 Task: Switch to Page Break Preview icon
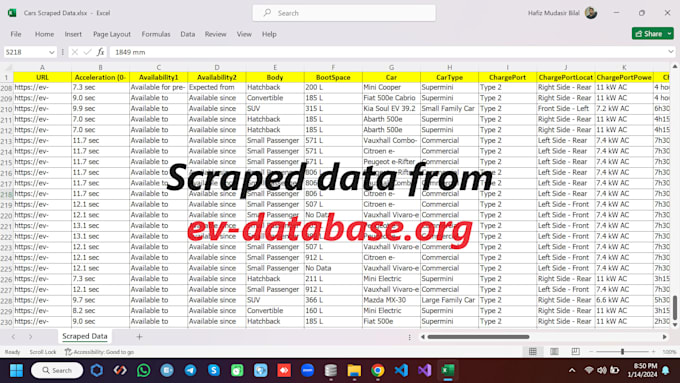click(x=575, y=351)
